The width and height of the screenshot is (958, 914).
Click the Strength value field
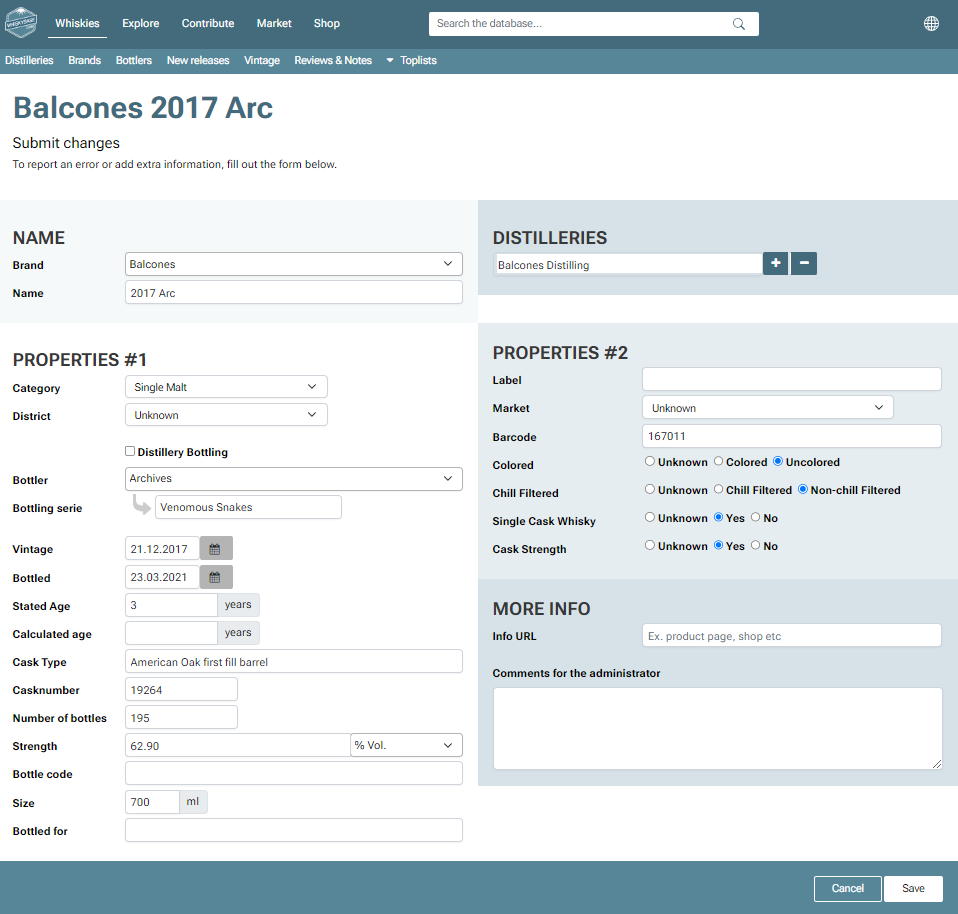(238, 745)
